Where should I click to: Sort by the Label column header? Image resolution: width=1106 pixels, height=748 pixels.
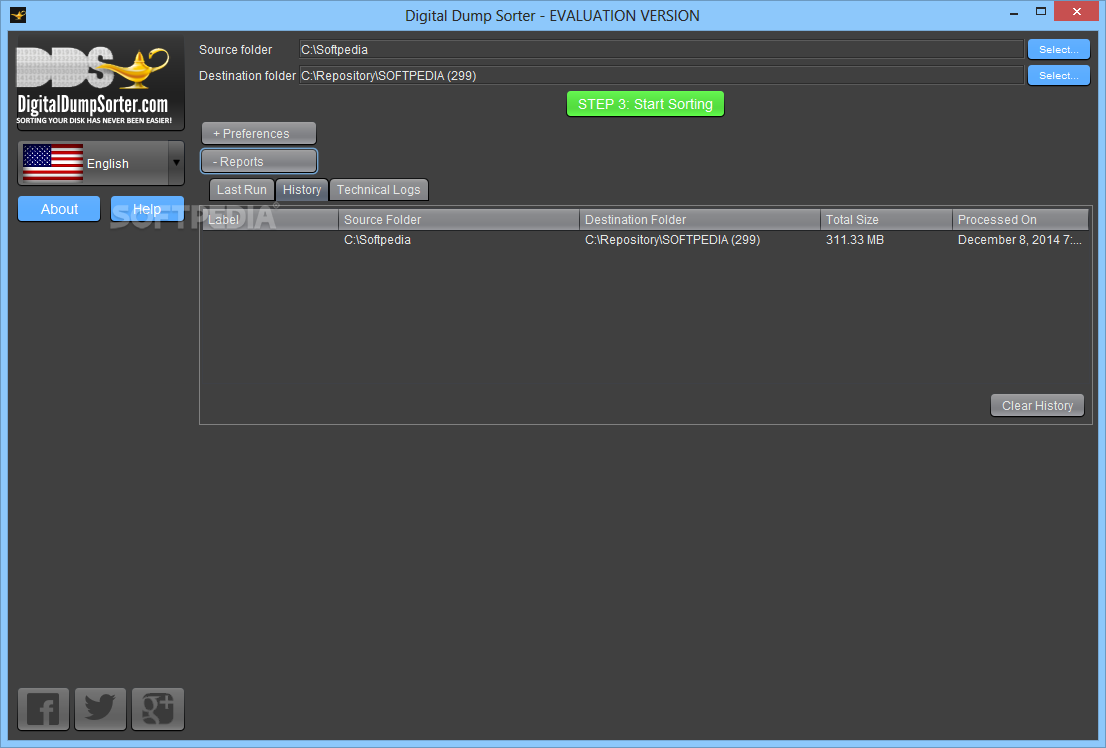(x=270, y=219)
